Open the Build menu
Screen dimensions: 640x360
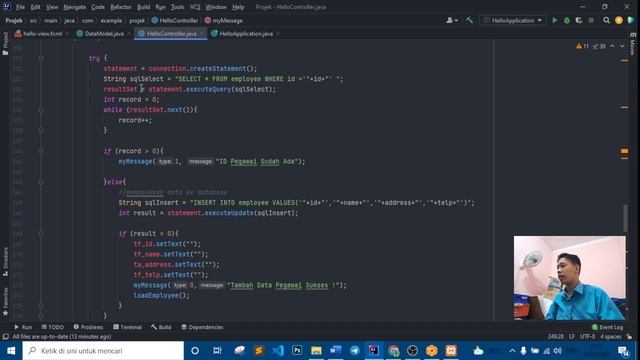[x=143, y=7]
